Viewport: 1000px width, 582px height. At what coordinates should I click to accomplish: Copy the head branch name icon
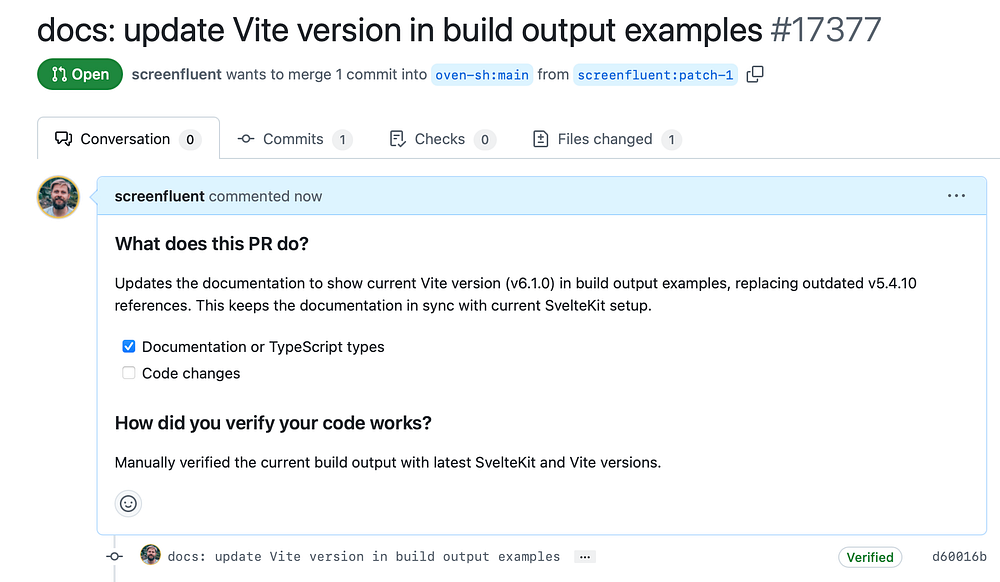(756, 74)
